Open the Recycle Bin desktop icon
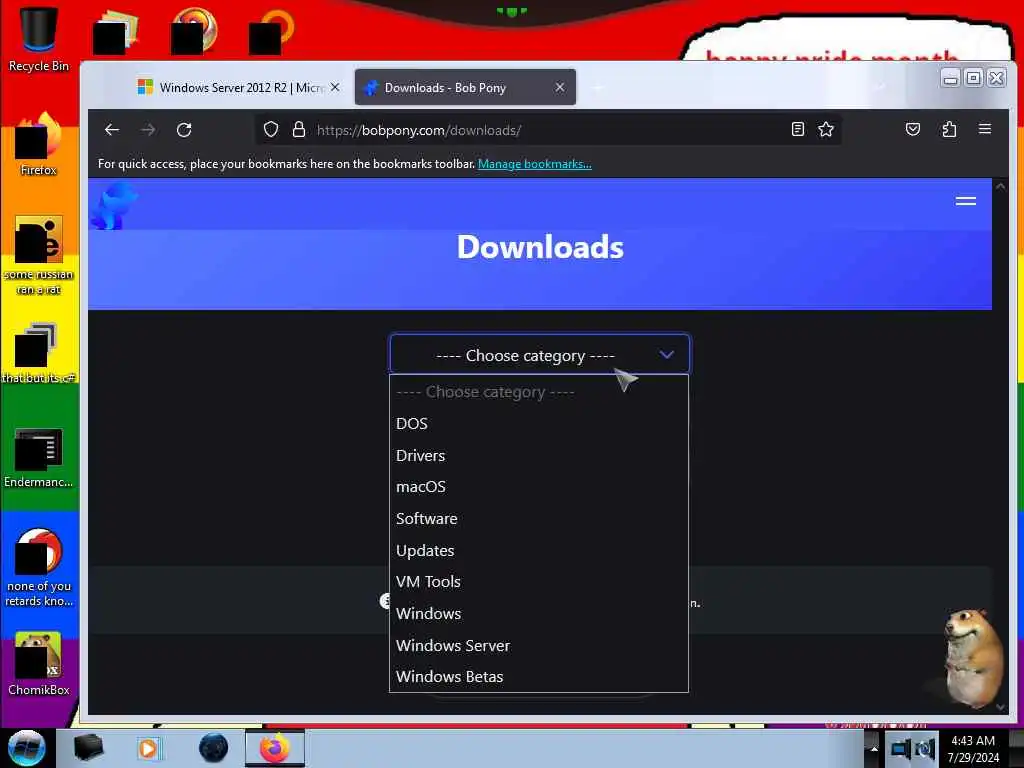The width and height of the screenshot is (1024, 768). click(x=38, y=37)
